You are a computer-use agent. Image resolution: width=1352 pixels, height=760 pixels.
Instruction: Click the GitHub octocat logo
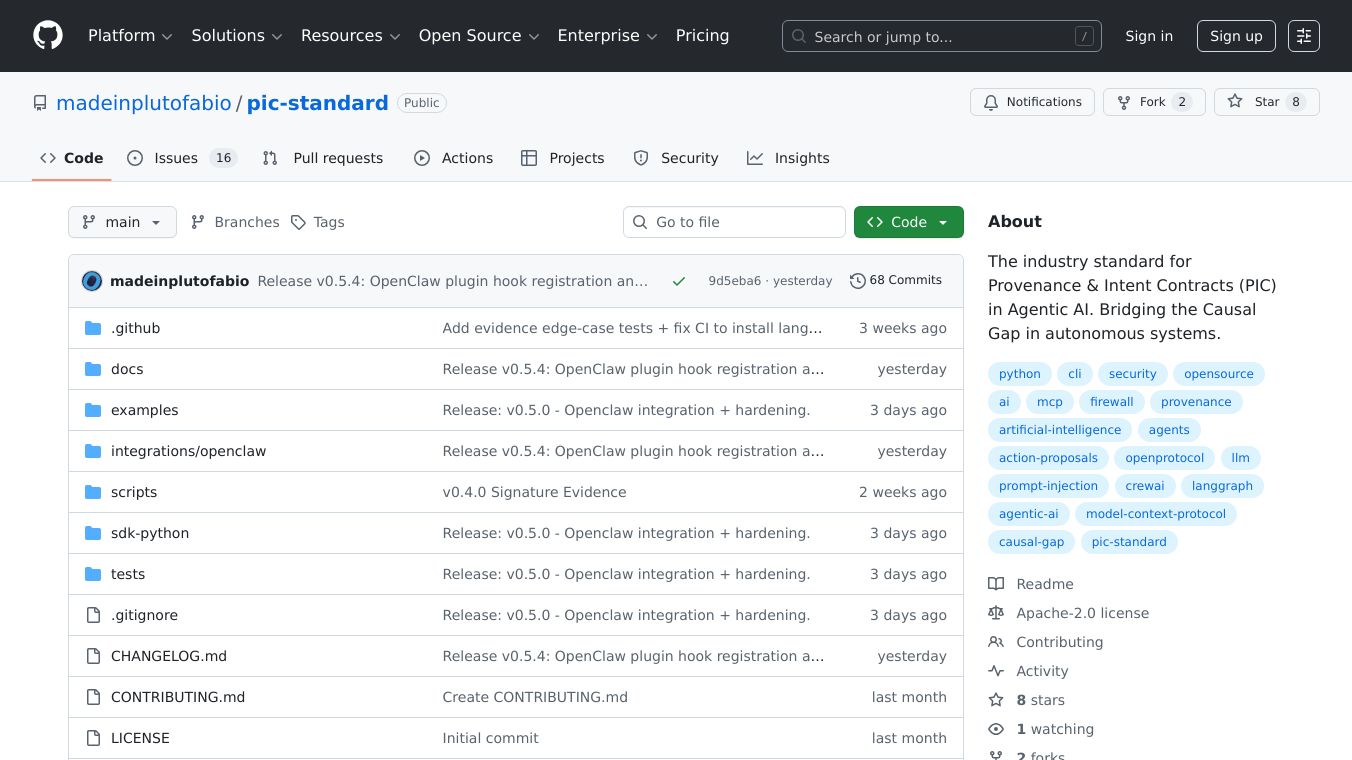click(47, 36)
